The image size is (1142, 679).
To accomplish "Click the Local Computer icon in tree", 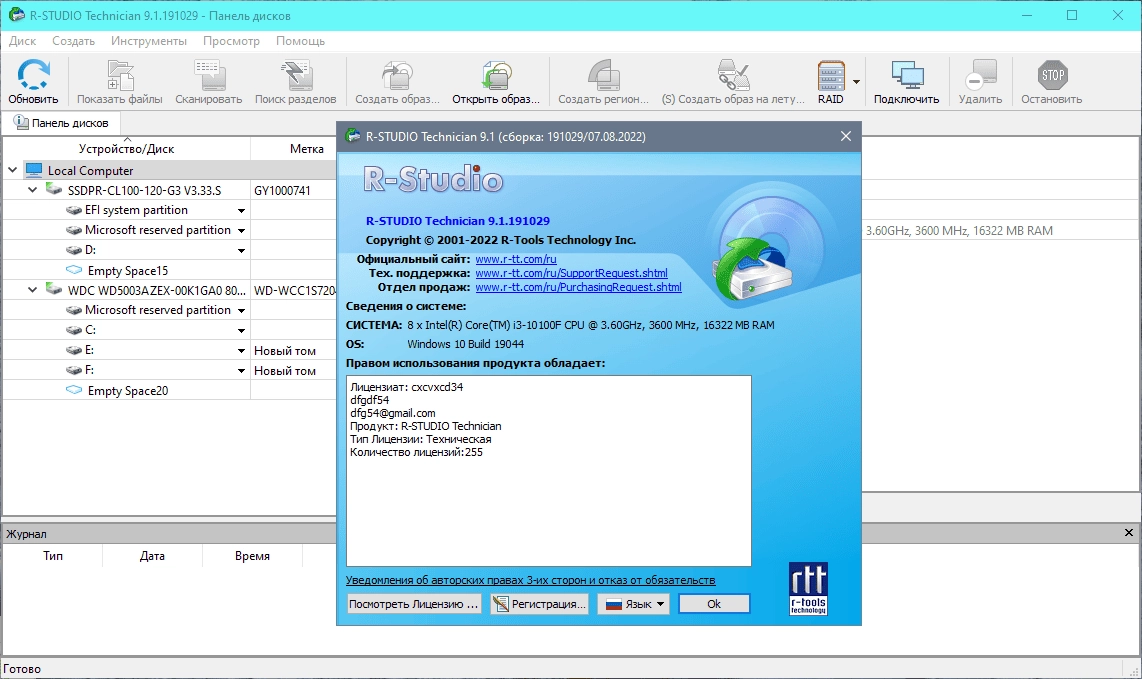I will coord(34,170).
